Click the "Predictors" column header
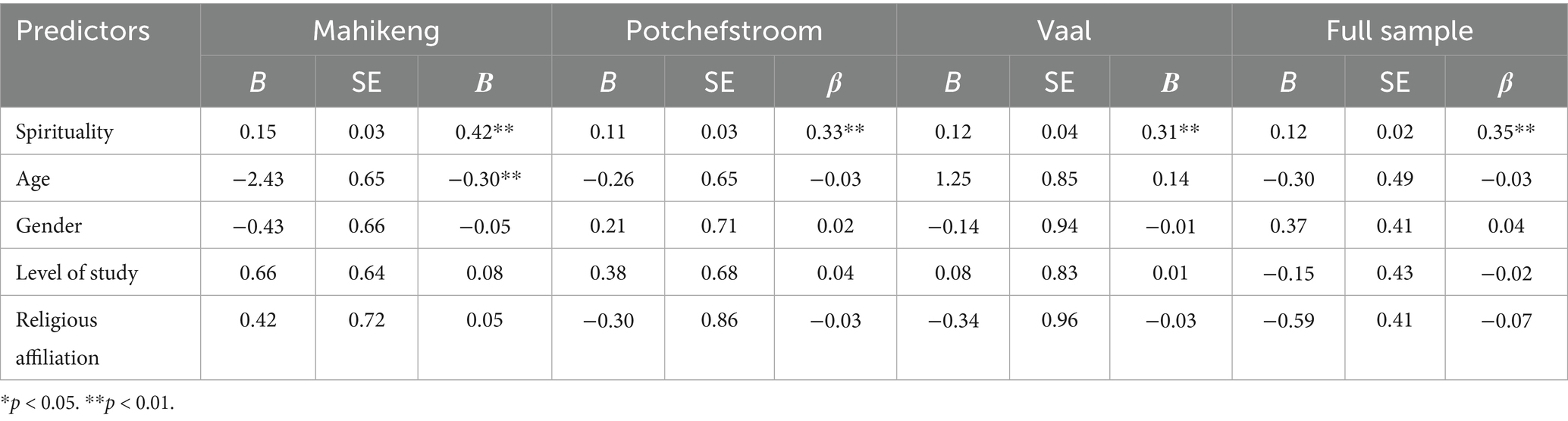1568x421 pixels. (83, 31)
